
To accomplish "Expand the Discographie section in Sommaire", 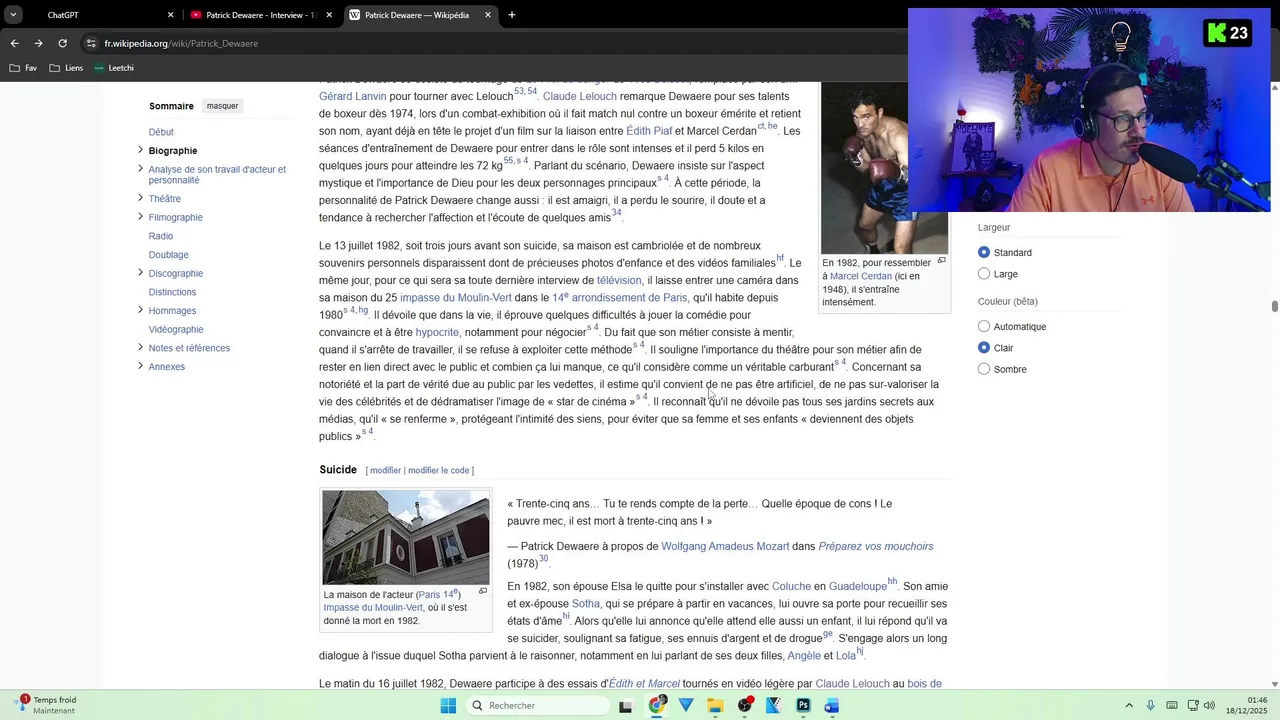I will pos(140,273).
